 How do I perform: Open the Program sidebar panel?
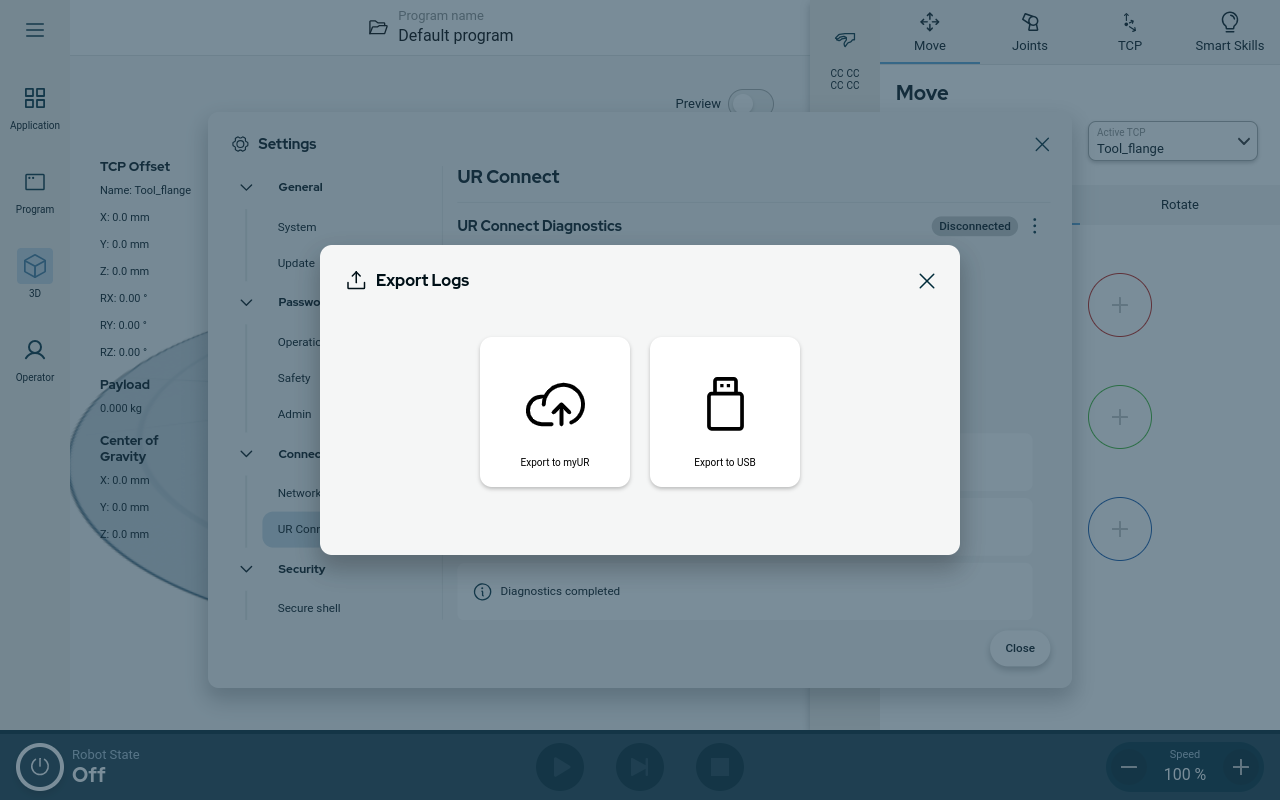[35, 191]
